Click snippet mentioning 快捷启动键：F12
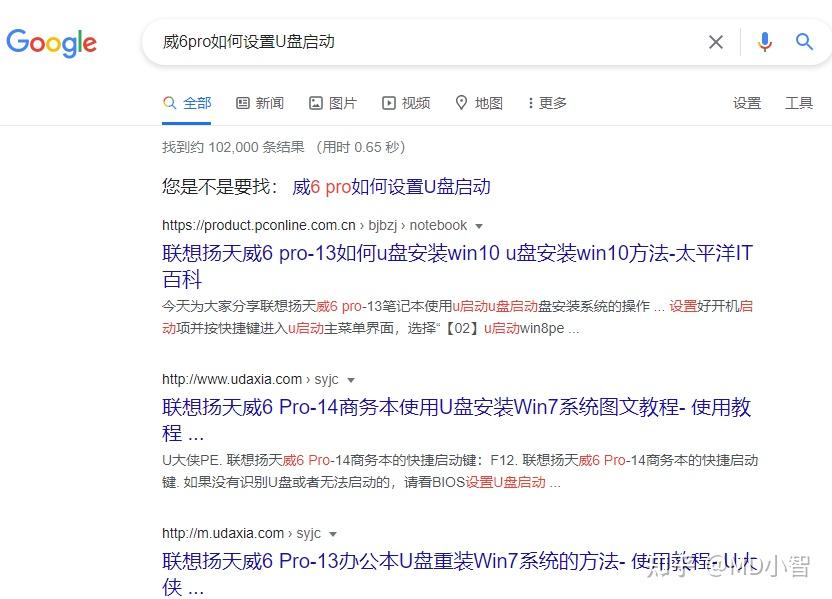Viewport: 832px width, 599px height. [x=460, y=471]
